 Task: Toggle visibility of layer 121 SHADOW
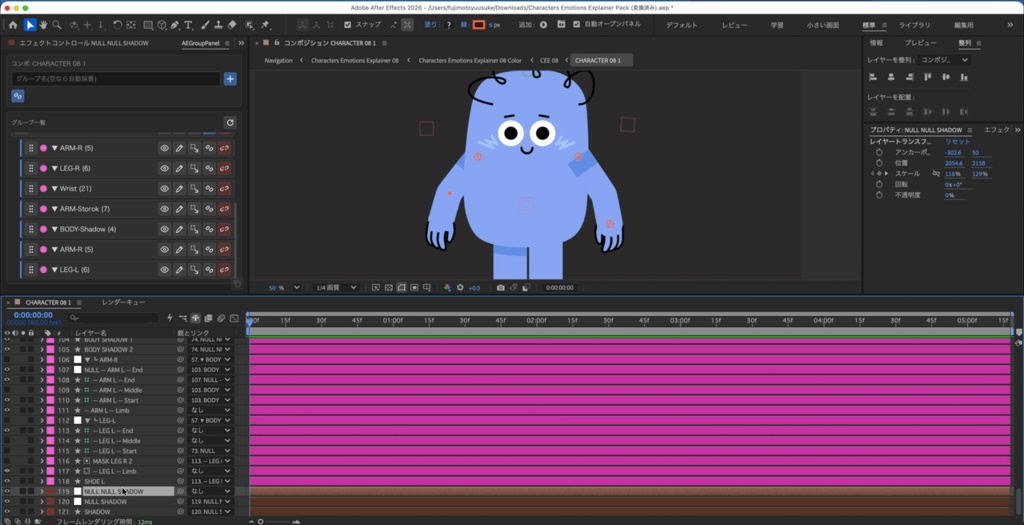(x=7, y=511)
